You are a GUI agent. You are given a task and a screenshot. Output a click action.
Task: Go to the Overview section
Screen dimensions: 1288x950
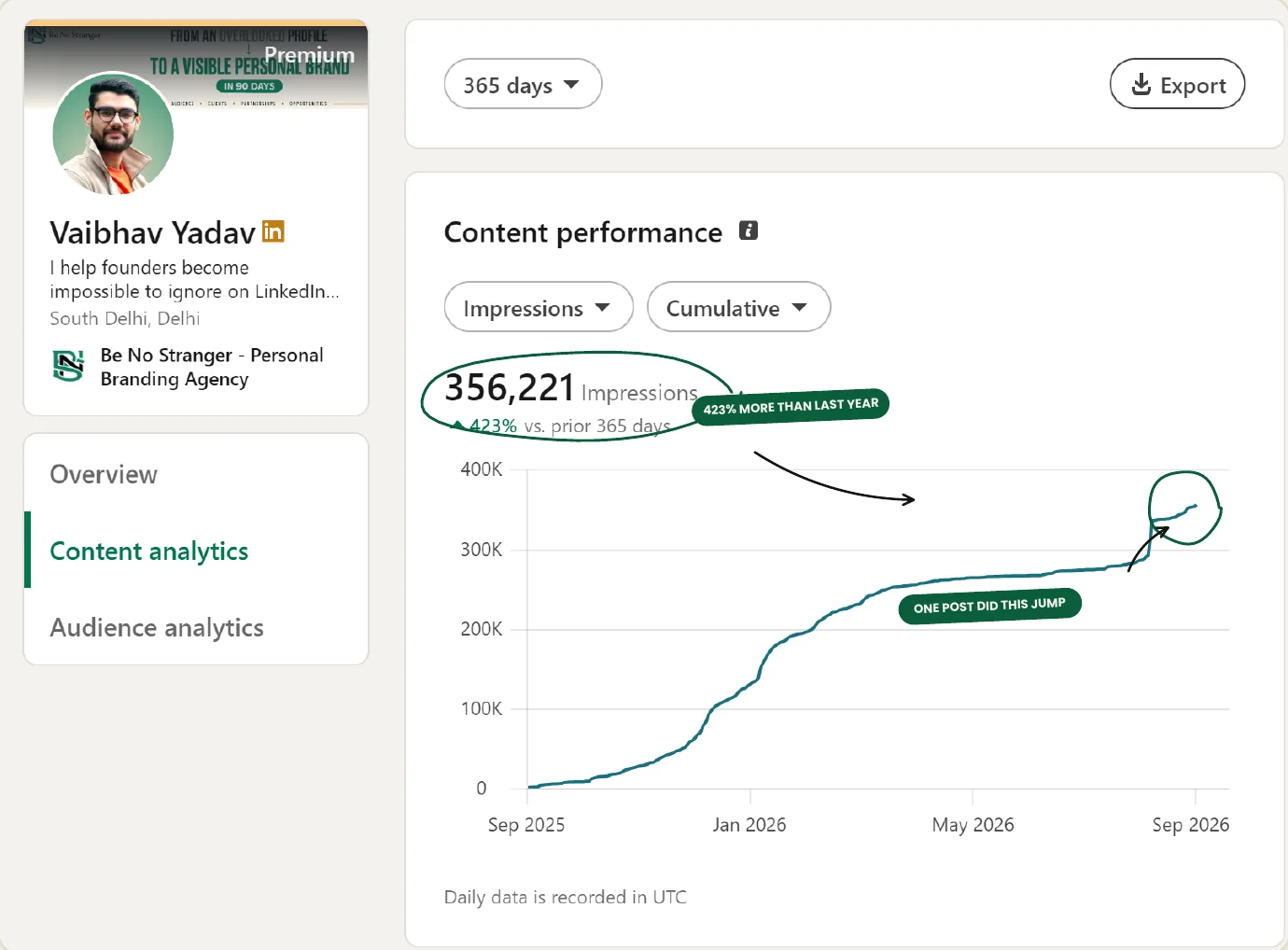(104, 474)
